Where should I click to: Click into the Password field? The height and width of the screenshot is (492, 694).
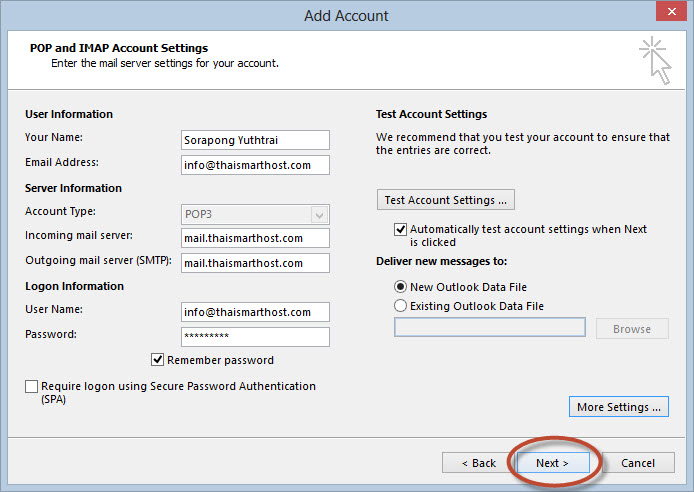click(255, 337)
